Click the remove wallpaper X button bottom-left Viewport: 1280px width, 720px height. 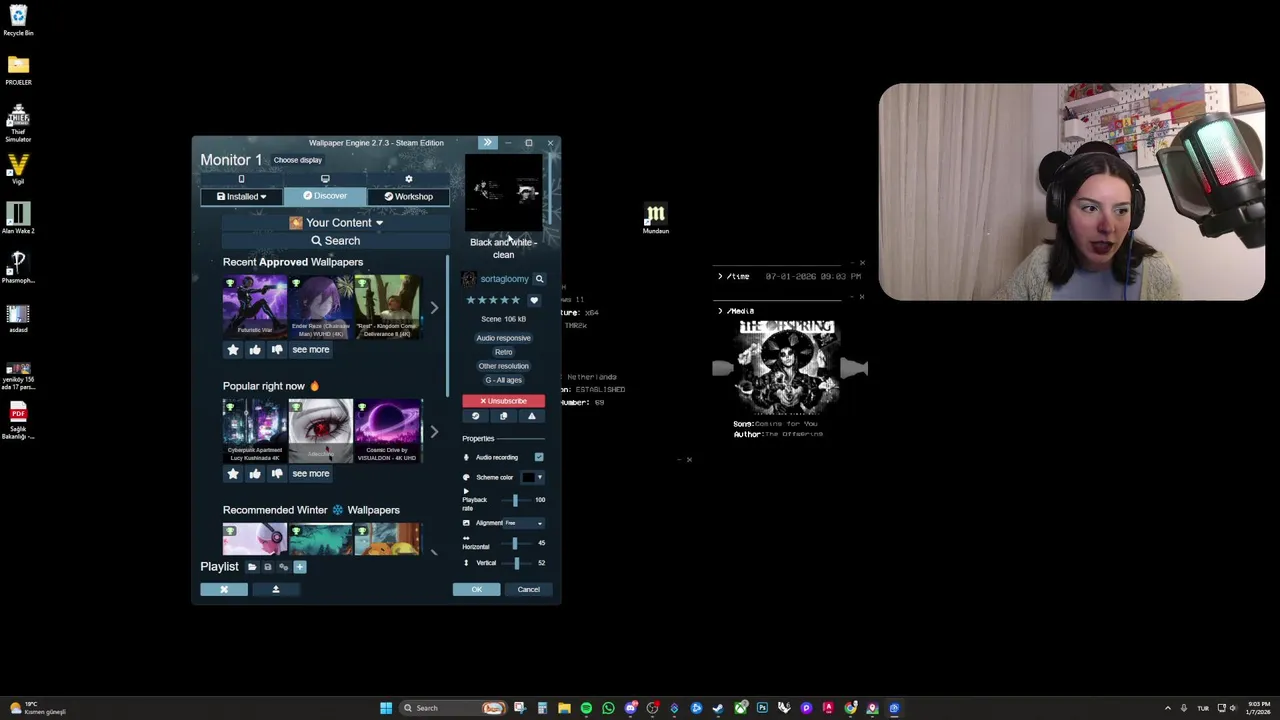point(224,589)
